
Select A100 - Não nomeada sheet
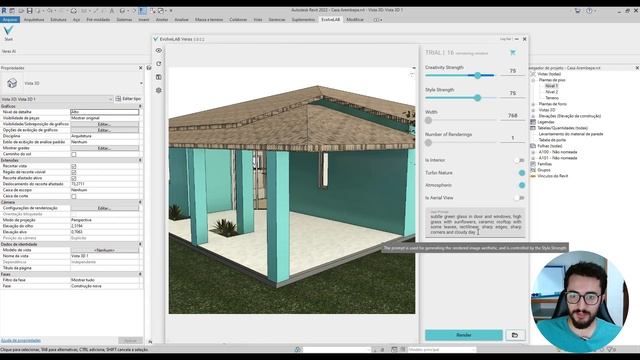click(x=558, y=152)
